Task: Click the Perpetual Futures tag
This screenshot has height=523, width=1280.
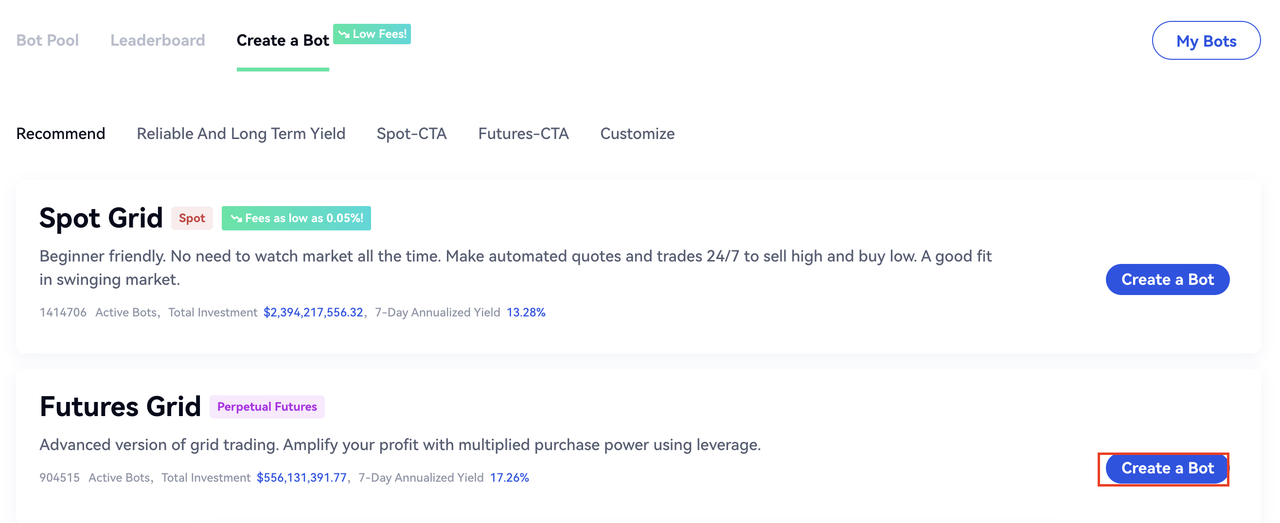Action: pos(267,407)
